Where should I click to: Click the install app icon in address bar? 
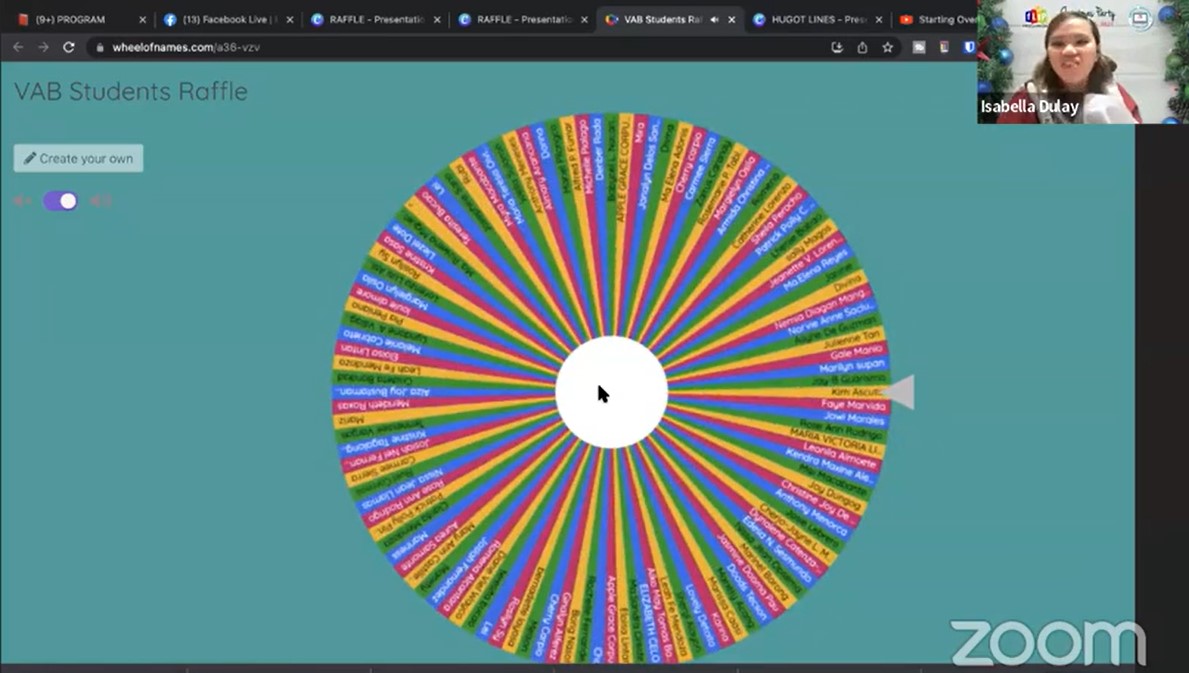(837, 47)
